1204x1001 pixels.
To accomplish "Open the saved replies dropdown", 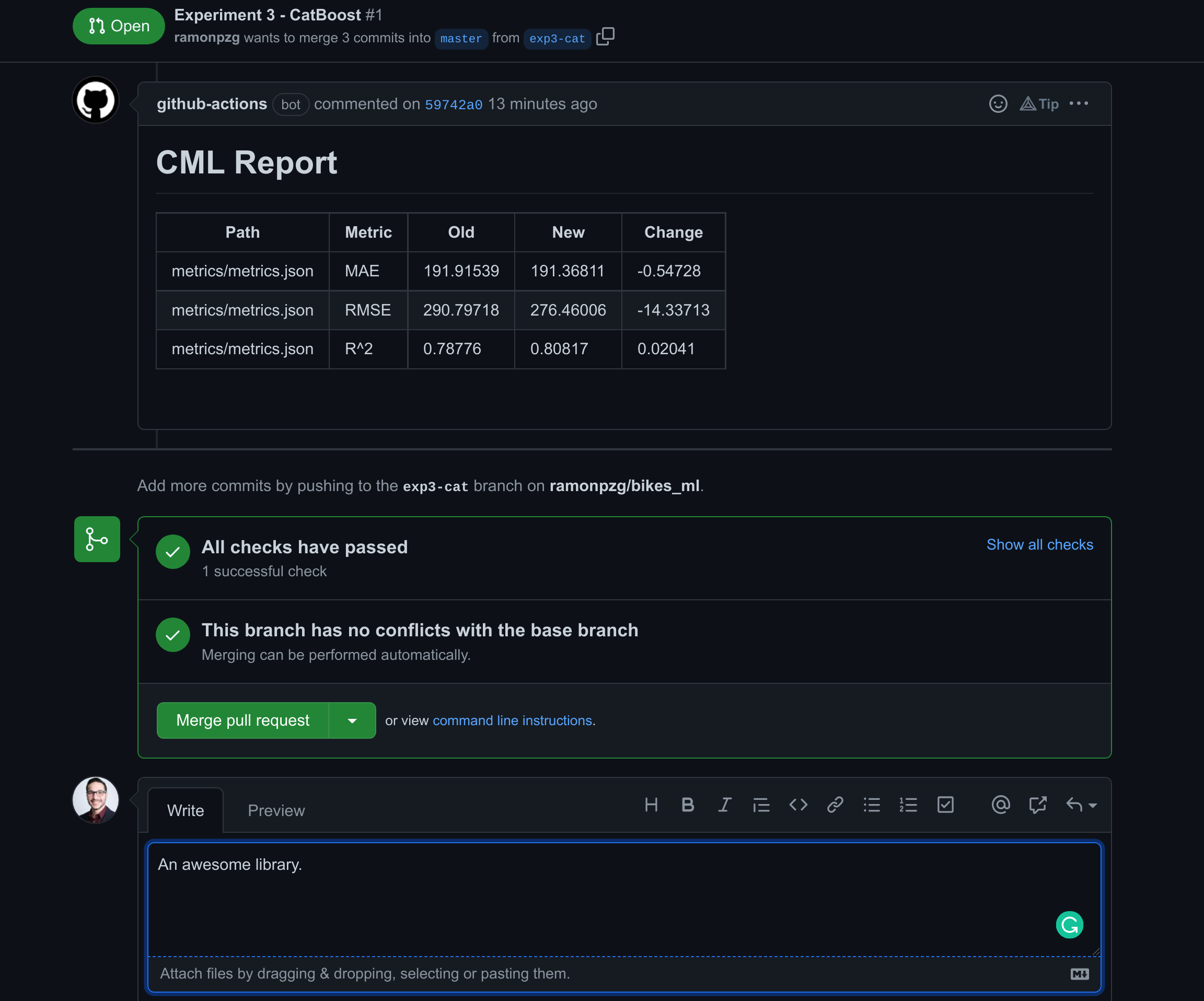I will [1081, 805].
